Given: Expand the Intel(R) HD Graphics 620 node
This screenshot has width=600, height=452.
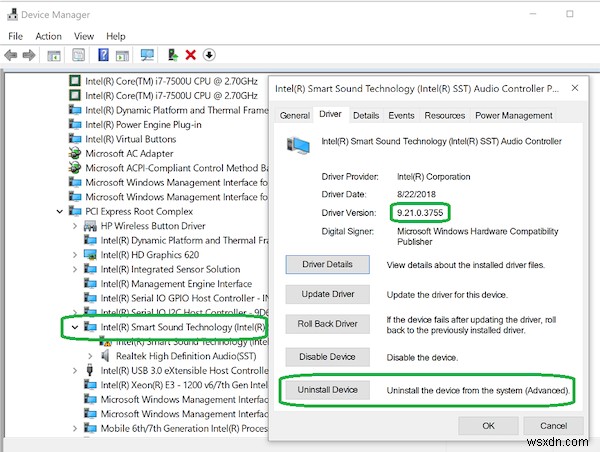Looking at the screenshot, I should 75,255.
